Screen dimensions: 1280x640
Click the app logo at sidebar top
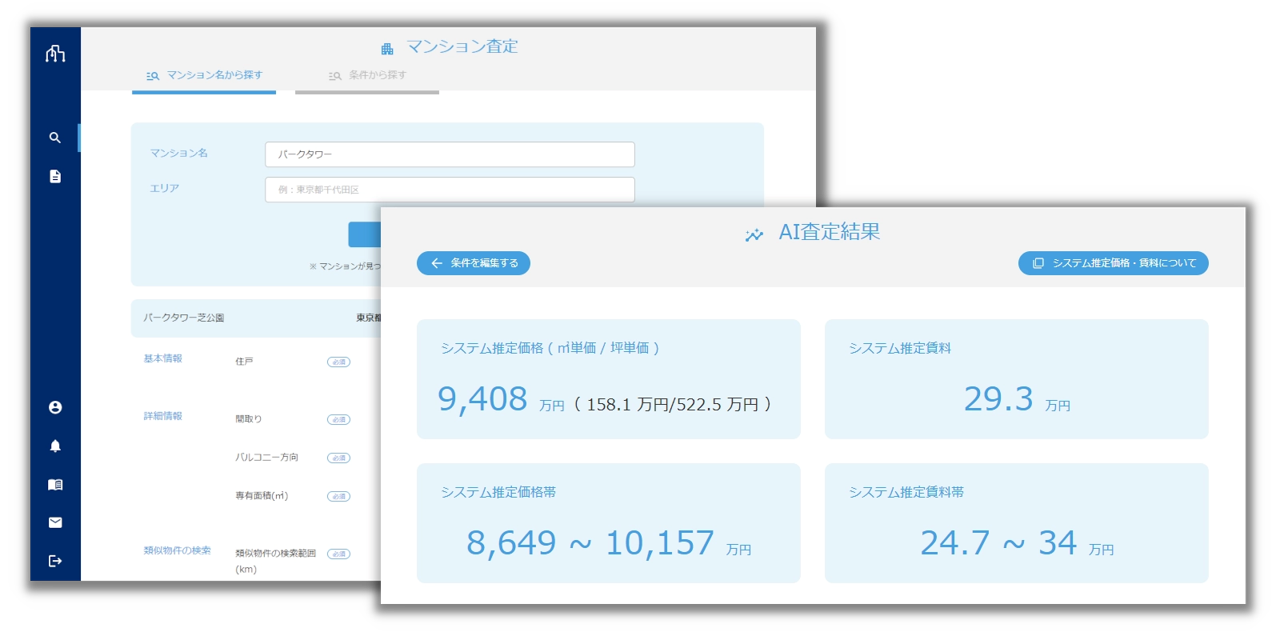click(x=55, y=52)
